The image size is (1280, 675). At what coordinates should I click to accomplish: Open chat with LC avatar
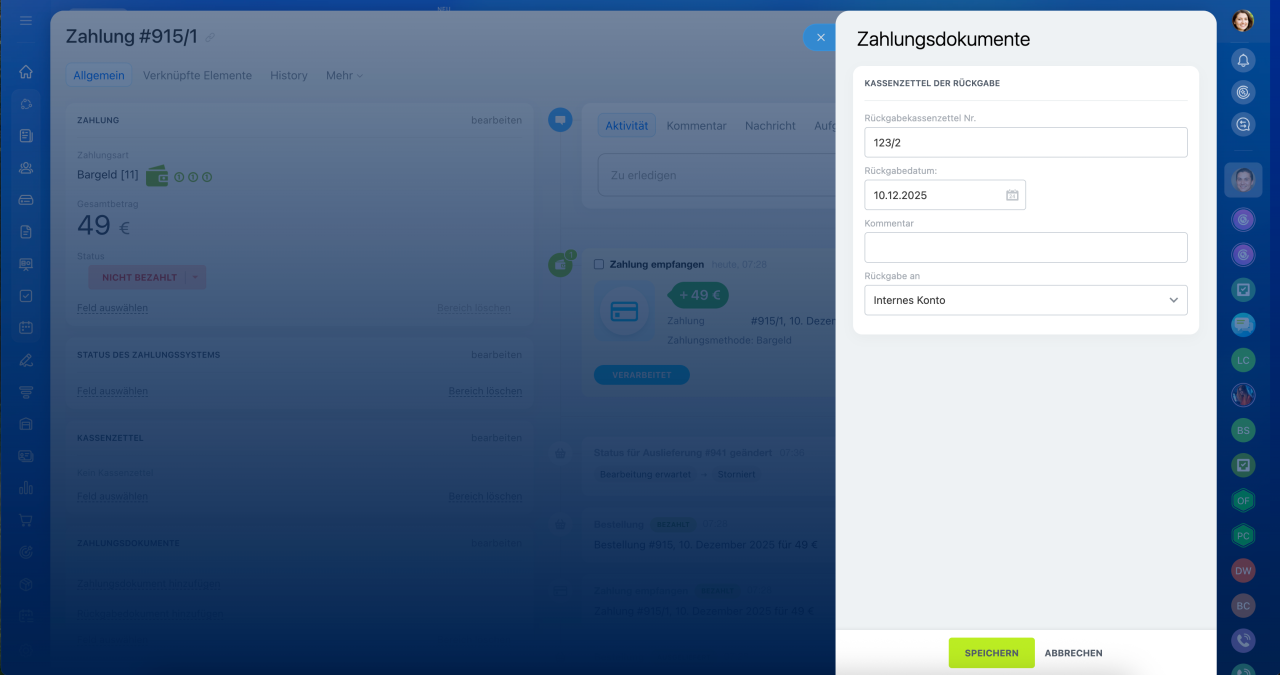(x=1243, y=360)
